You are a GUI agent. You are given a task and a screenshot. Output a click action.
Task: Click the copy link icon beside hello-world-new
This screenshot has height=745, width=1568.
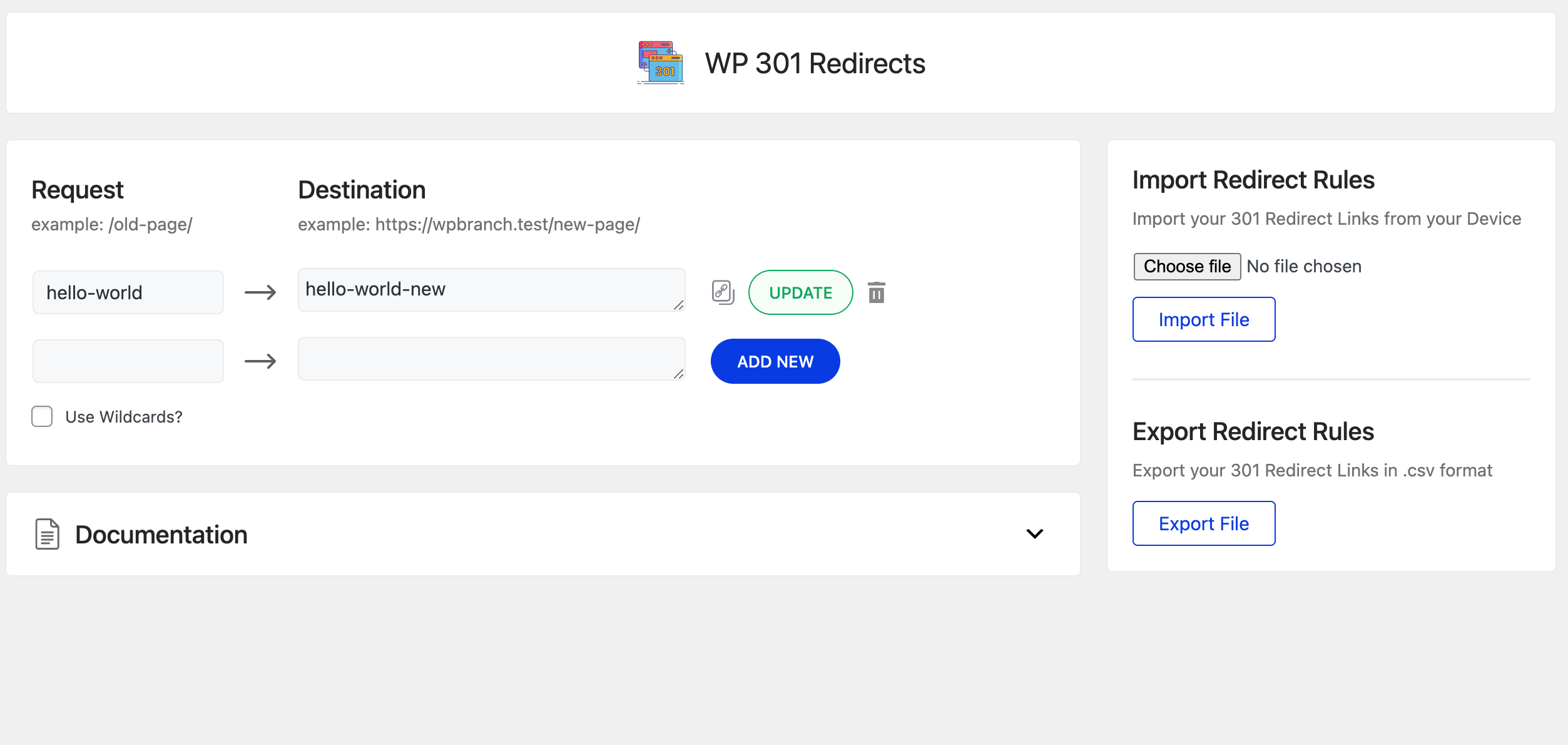723,292
